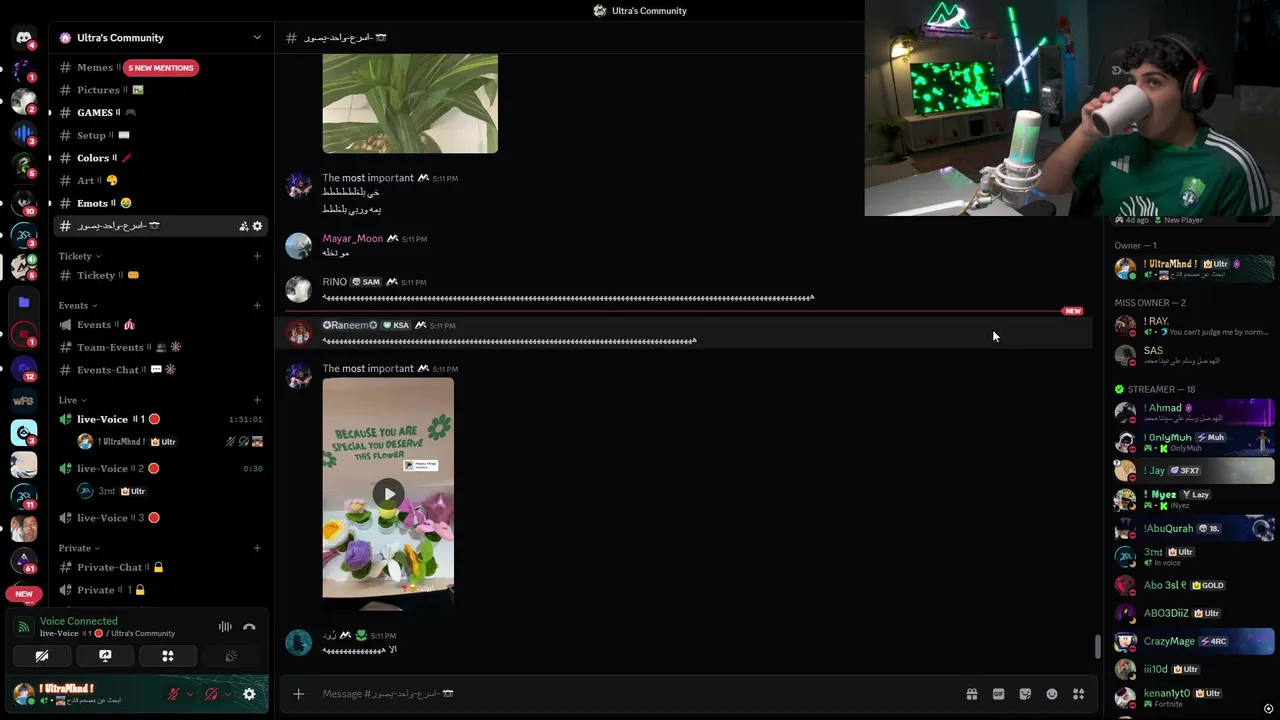This screenshot has height=720, width=1280.
Task: Open the GIF picker
Action: click(x=998, y=694)
